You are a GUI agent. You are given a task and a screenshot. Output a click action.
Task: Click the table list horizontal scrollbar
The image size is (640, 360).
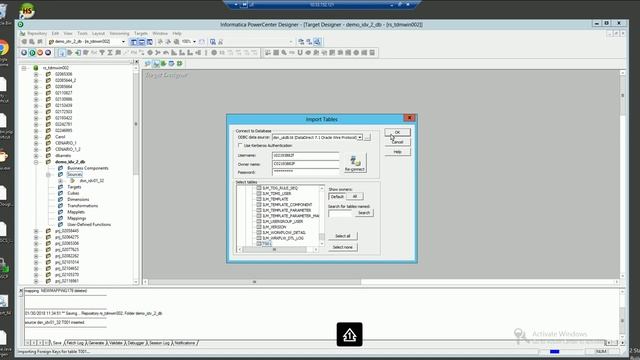point(279,249)
